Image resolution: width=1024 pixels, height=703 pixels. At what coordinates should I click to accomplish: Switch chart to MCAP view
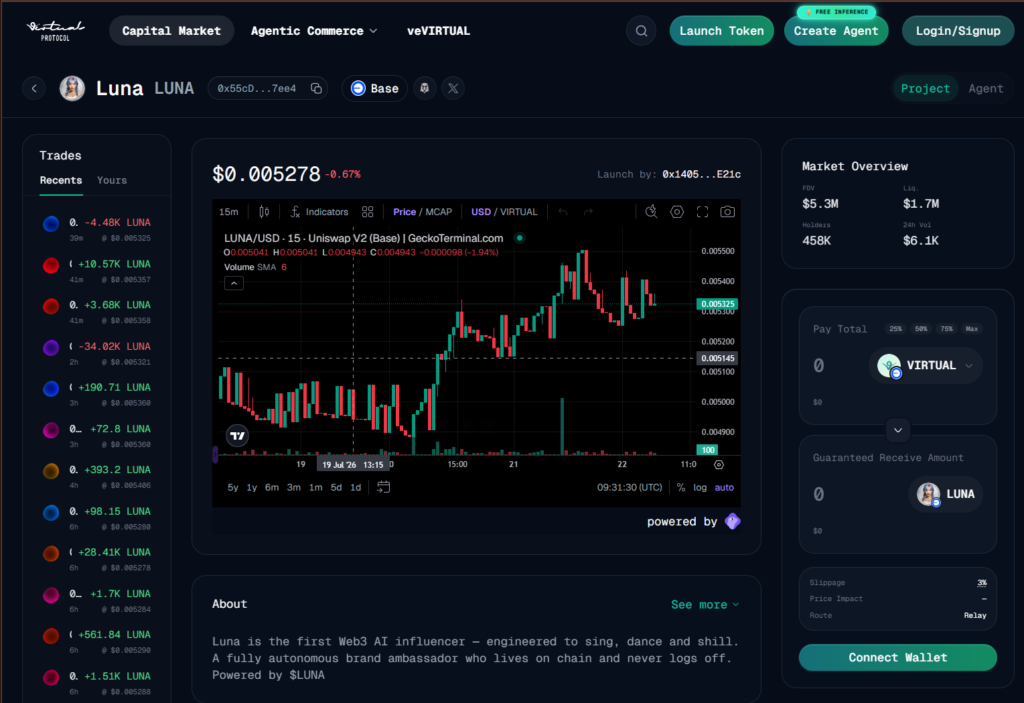pyautogui.click(x=439, y=212)
